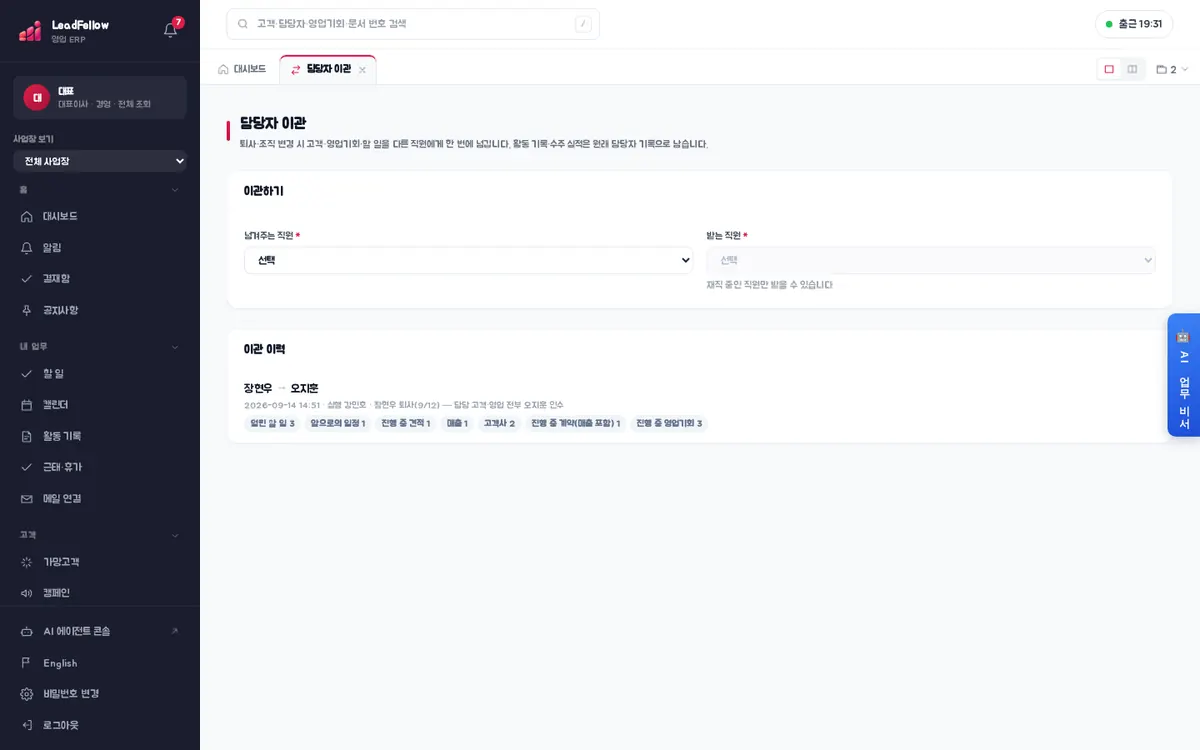This screenshot has width=1200, height=750.
Task: Open the 대표 profile card
Action: (100, 97)
